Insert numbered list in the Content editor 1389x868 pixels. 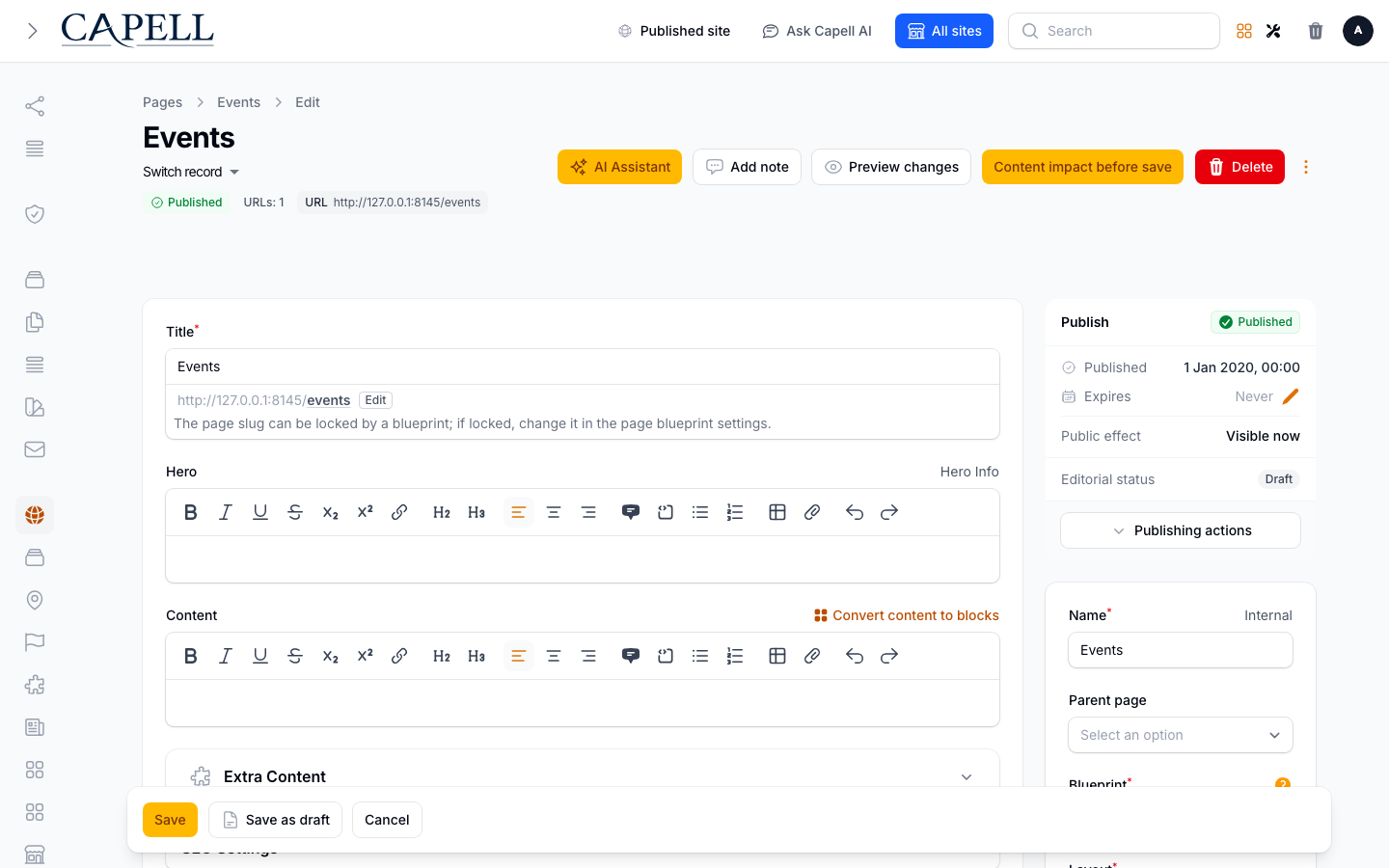click(735, 656)
